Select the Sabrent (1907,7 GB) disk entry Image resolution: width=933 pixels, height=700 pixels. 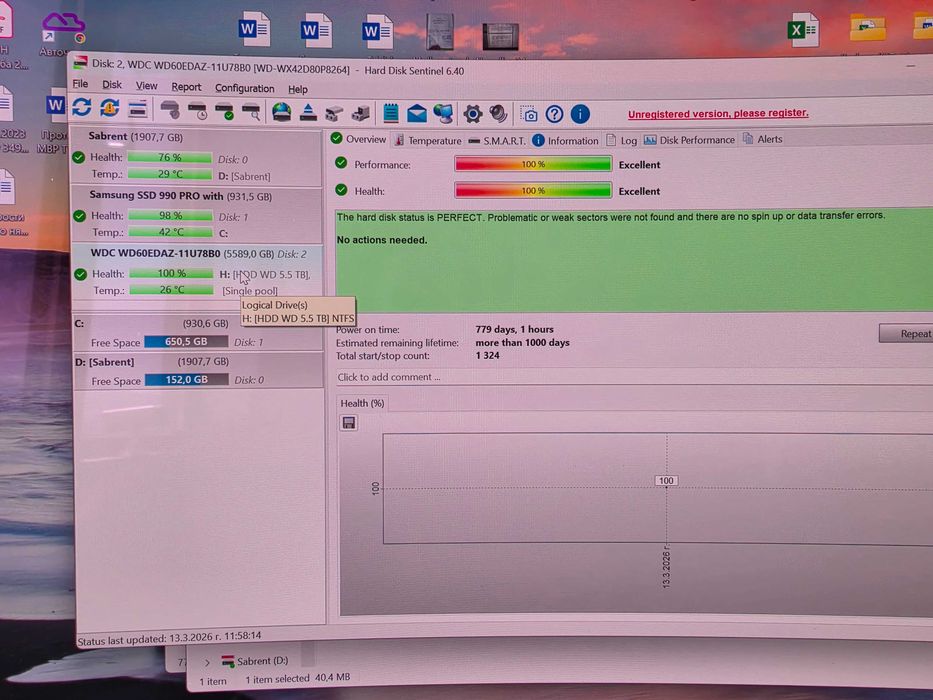[196, 156]
